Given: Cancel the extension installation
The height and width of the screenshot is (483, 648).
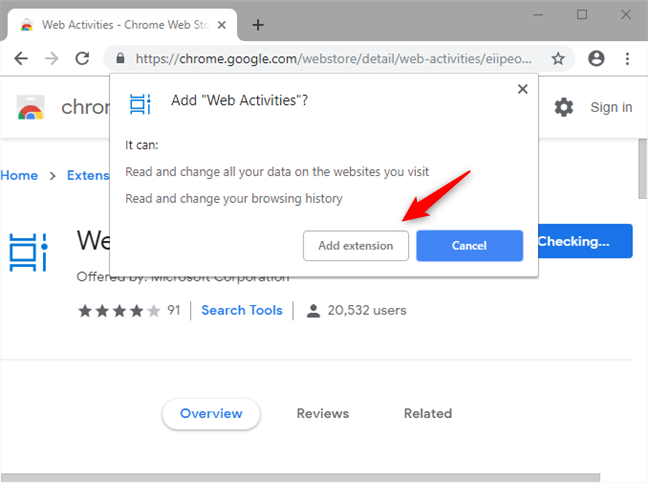Looking at the screenshot, I should (x=469, y=246).
